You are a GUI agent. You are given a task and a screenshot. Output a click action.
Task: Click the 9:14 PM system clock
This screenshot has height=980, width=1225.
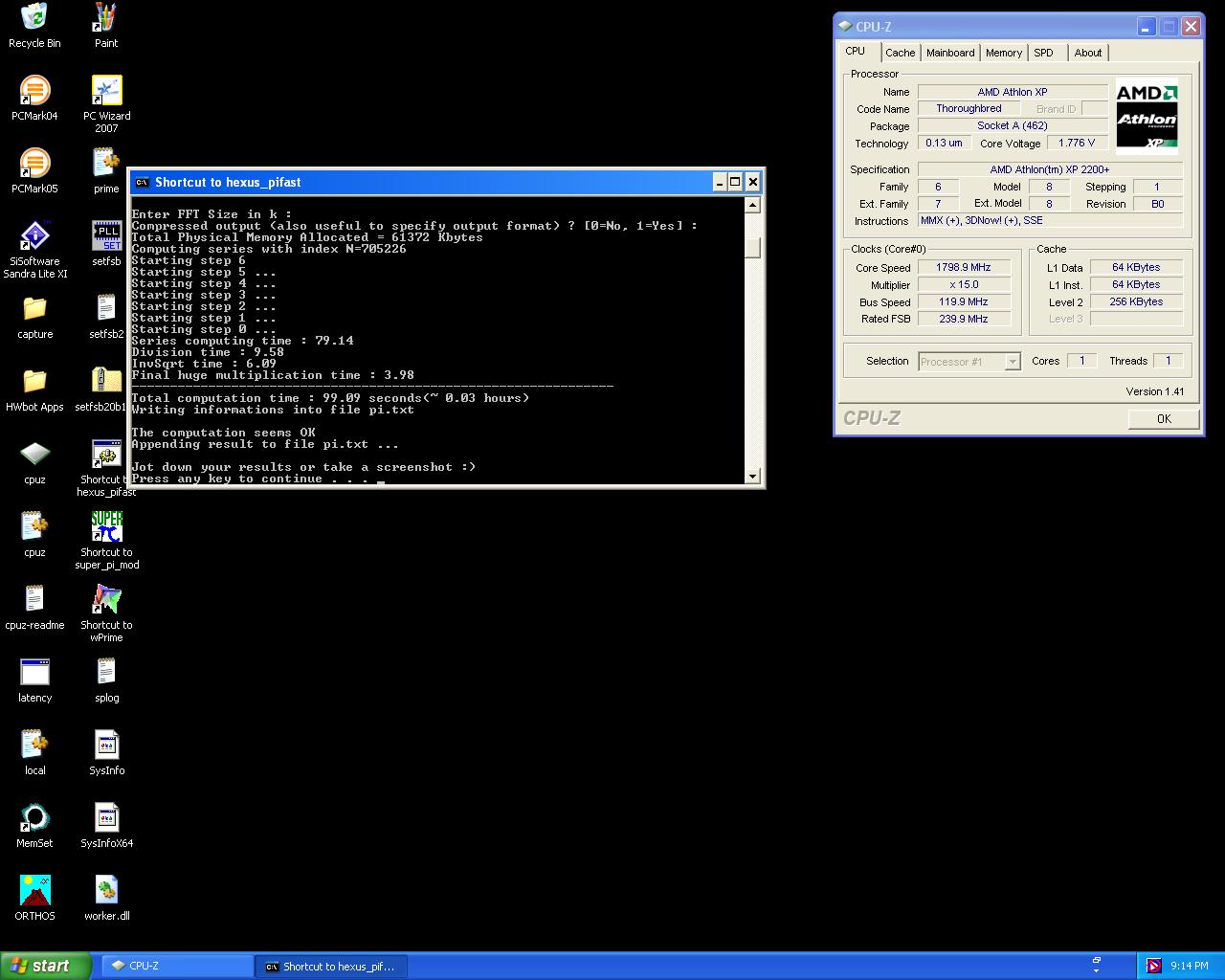click(1189, 967)
